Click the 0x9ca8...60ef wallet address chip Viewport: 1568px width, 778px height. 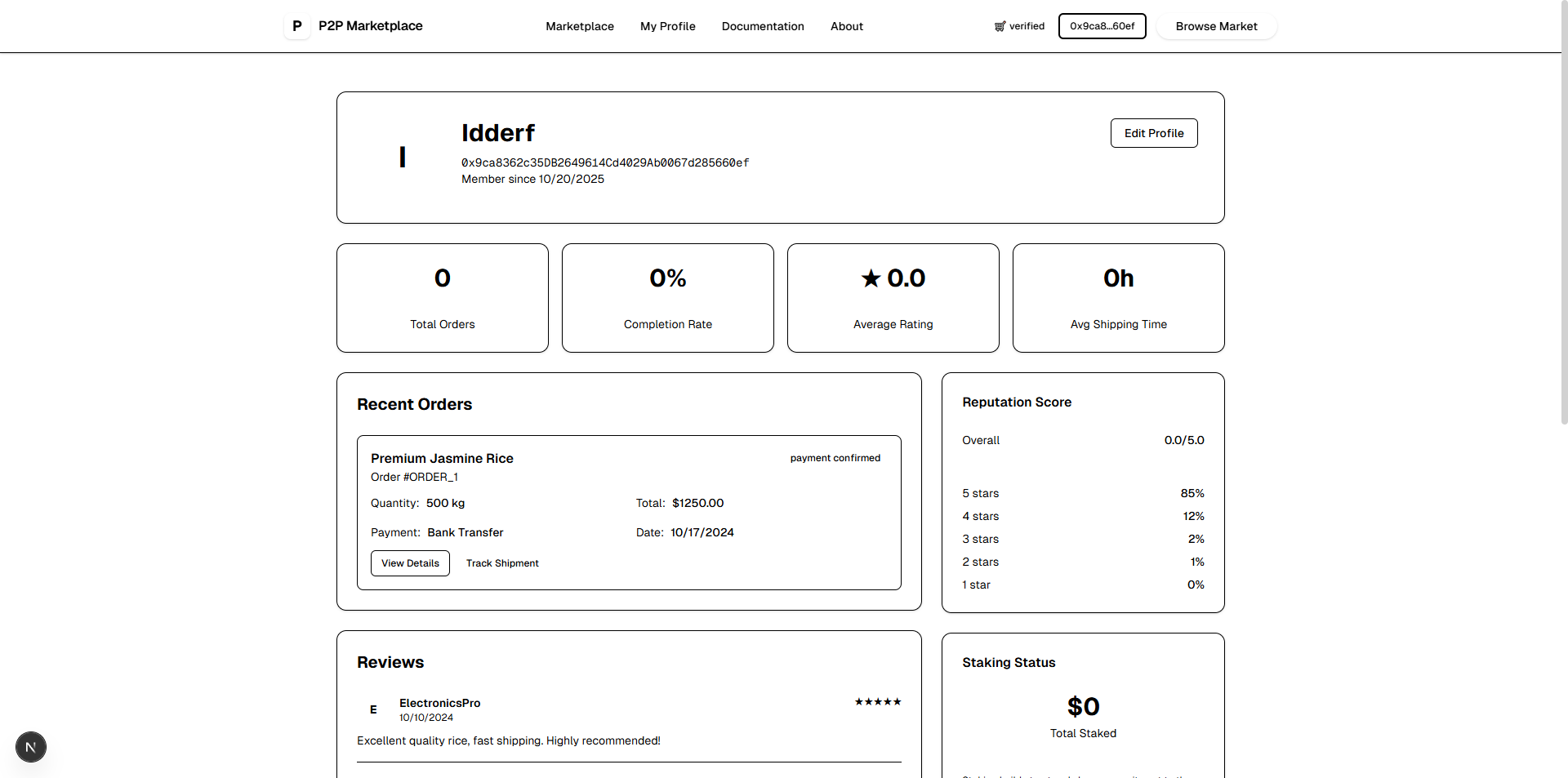tap(1102, 25)
